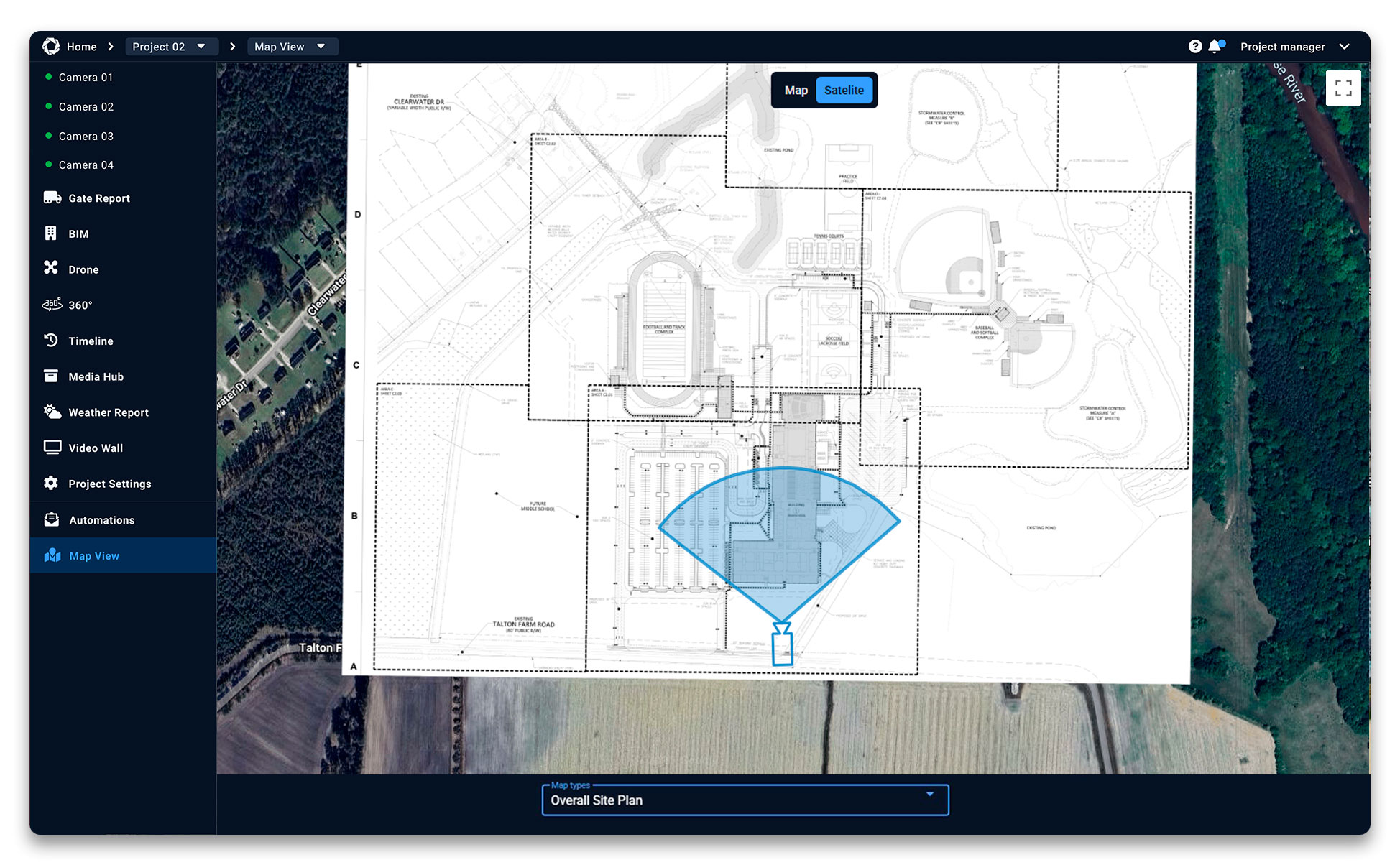This screenshot has height=865, width=1400.
Task: Open Map types Overall Site Plan dropdown
Action: pos(745,800)
